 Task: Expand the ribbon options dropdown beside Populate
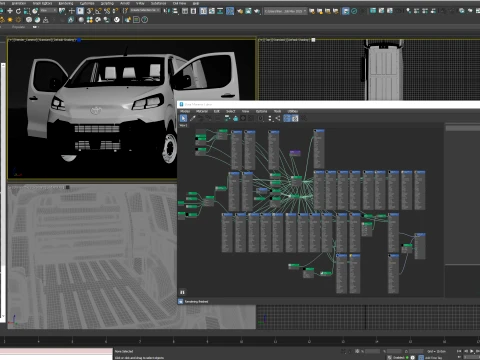[35, 27]
